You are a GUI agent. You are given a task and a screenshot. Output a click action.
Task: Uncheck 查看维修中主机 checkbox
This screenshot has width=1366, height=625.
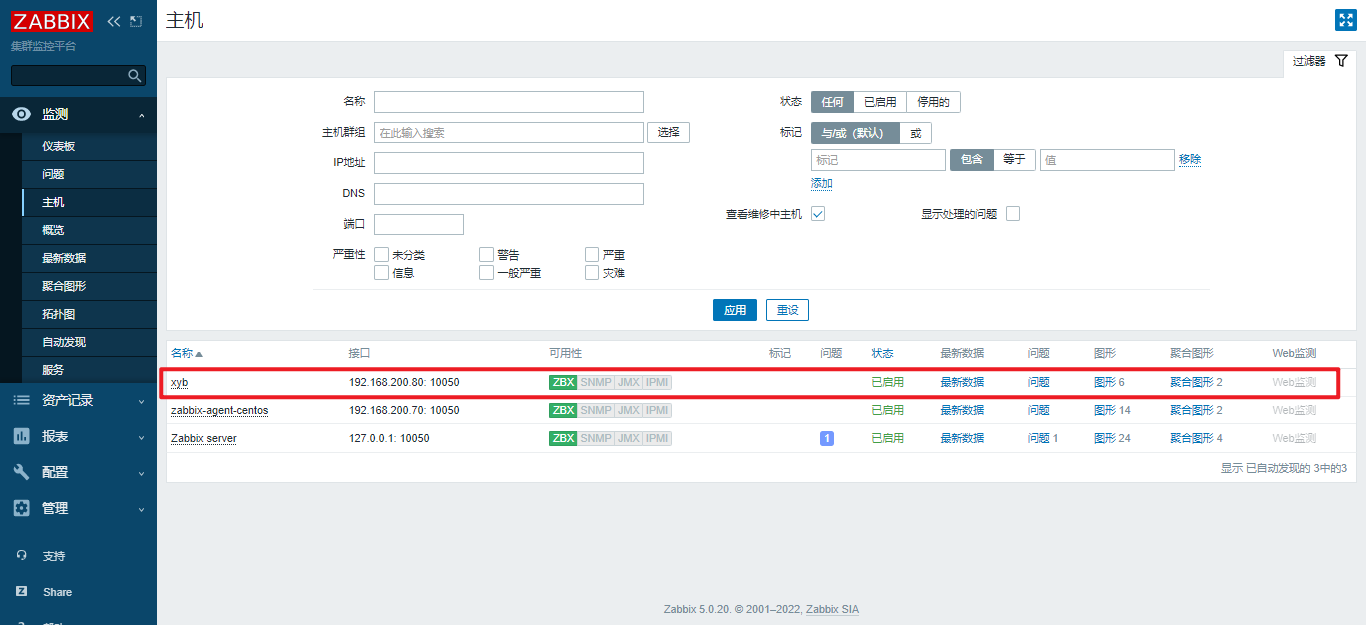(x=818, y=214)
